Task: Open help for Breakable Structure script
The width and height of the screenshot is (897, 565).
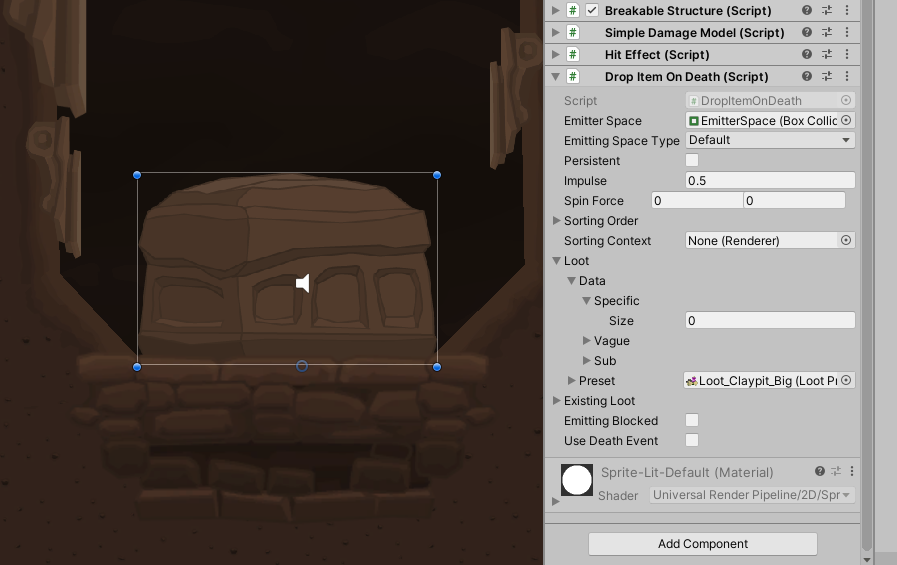Action: [x=807, y=11]
